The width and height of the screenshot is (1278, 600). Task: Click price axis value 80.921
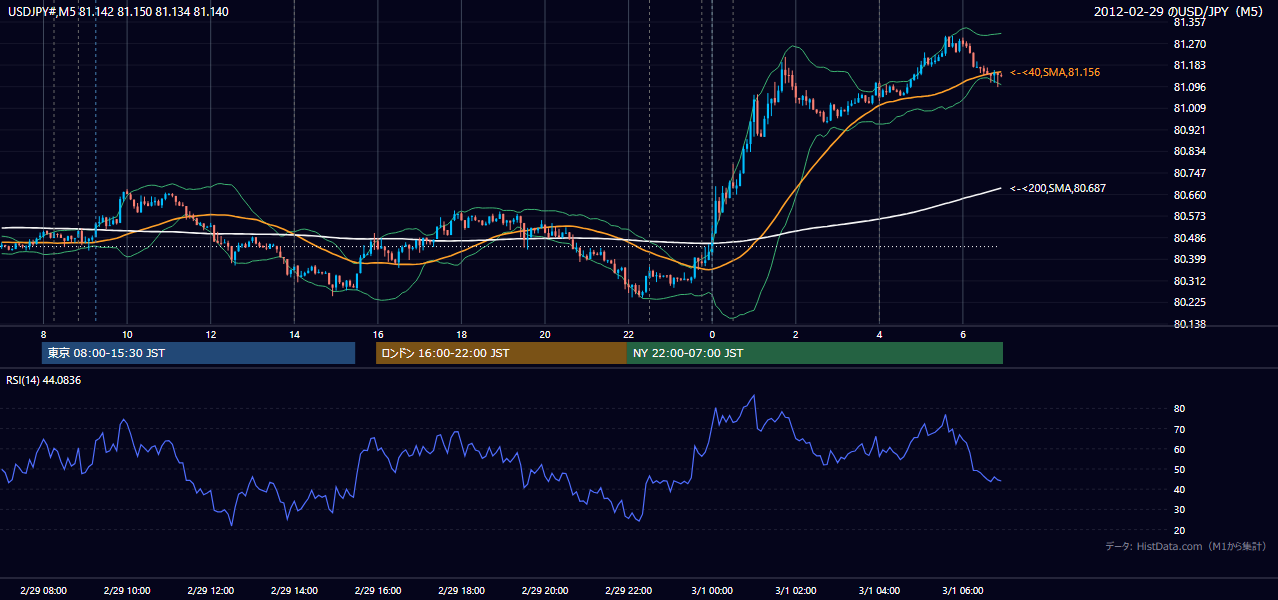click(x=1189, y=130)
